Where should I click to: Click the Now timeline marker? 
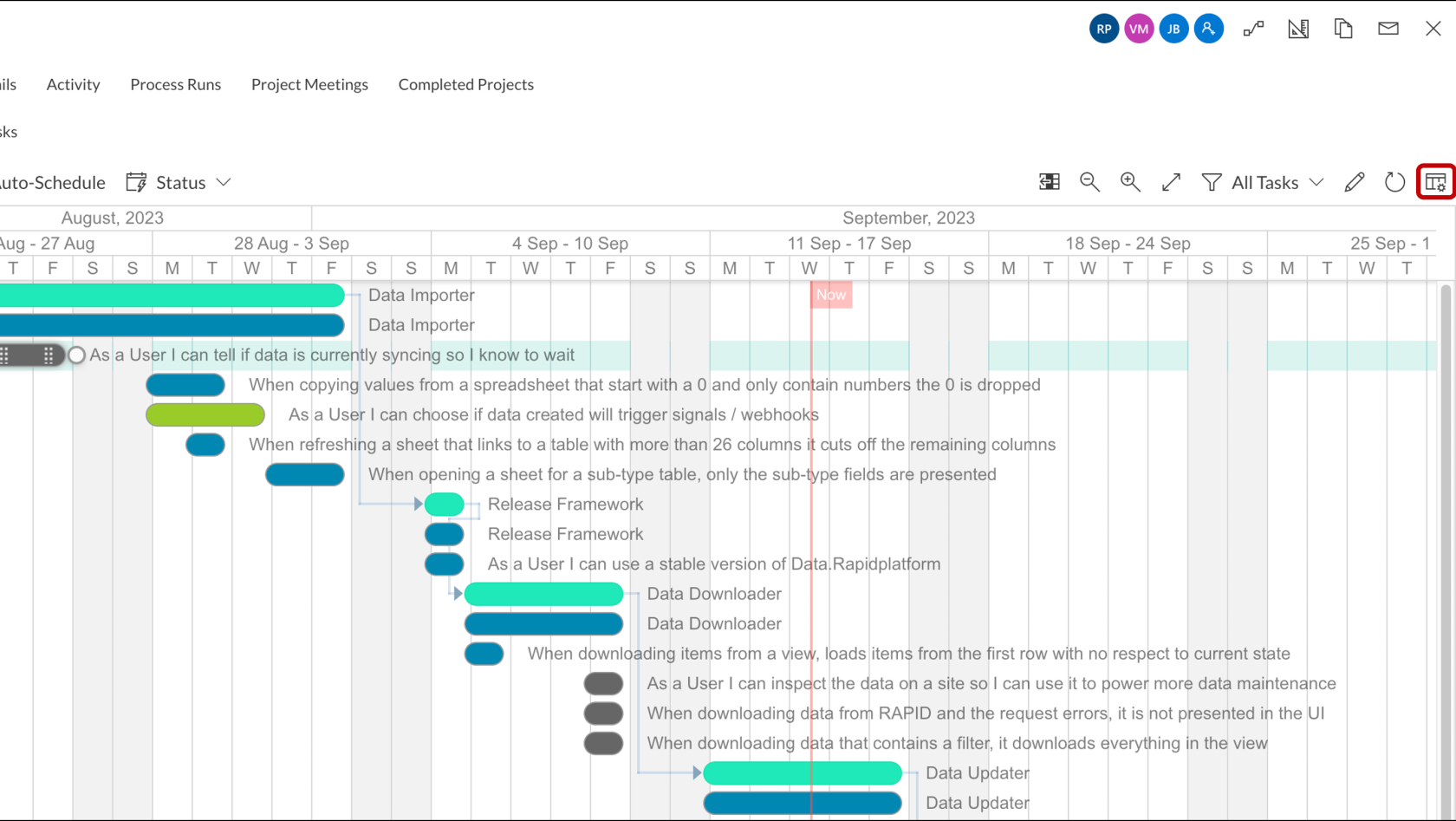[830, 295]
